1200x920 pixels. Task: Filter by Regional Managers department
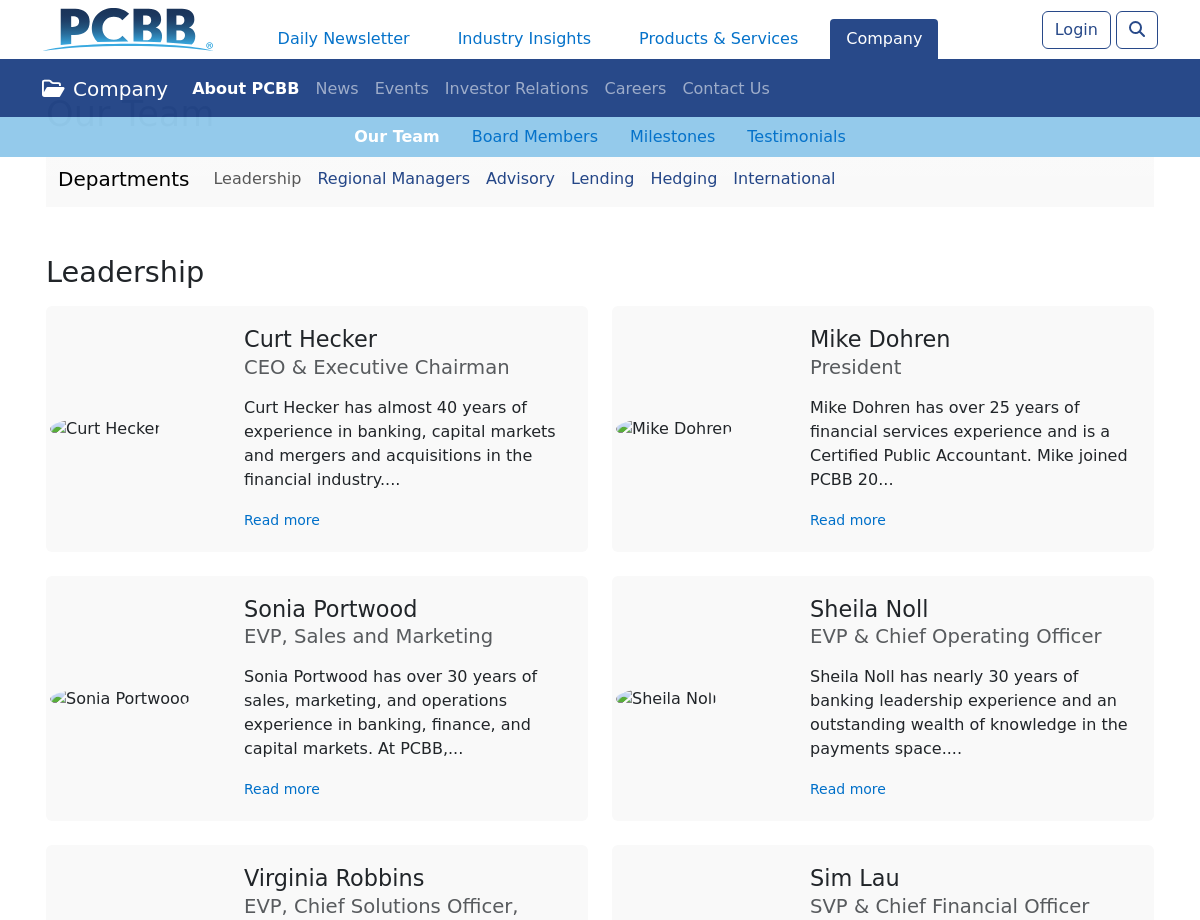[393, 179]
